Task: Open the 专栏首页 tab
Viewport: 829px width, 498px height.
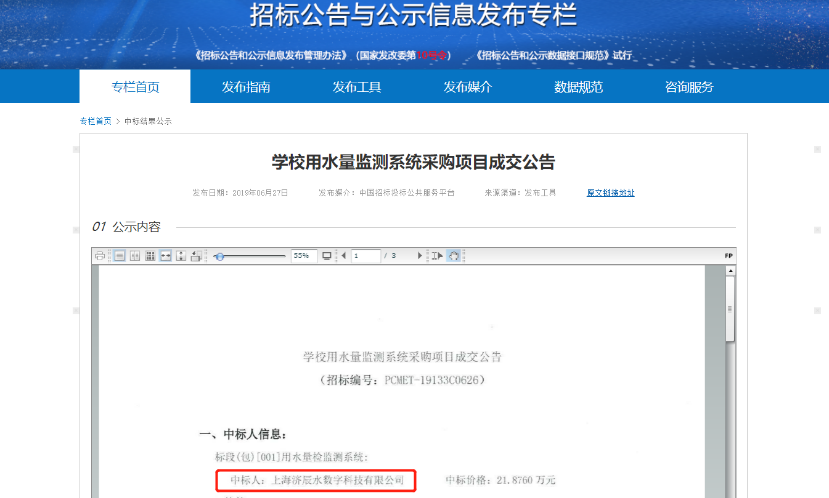Action: pyautogui.click(x=135, y=87)
